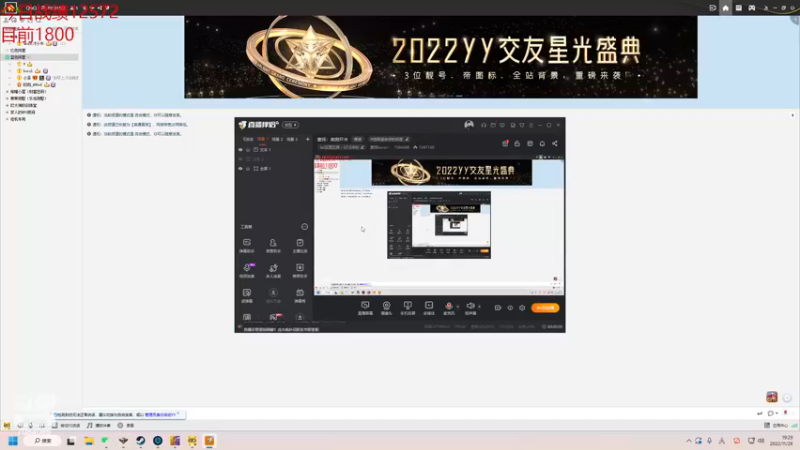Switch to the 场景 2 scene tab
The width and height of the screenshot is (800, 450).
coord(277,139)
